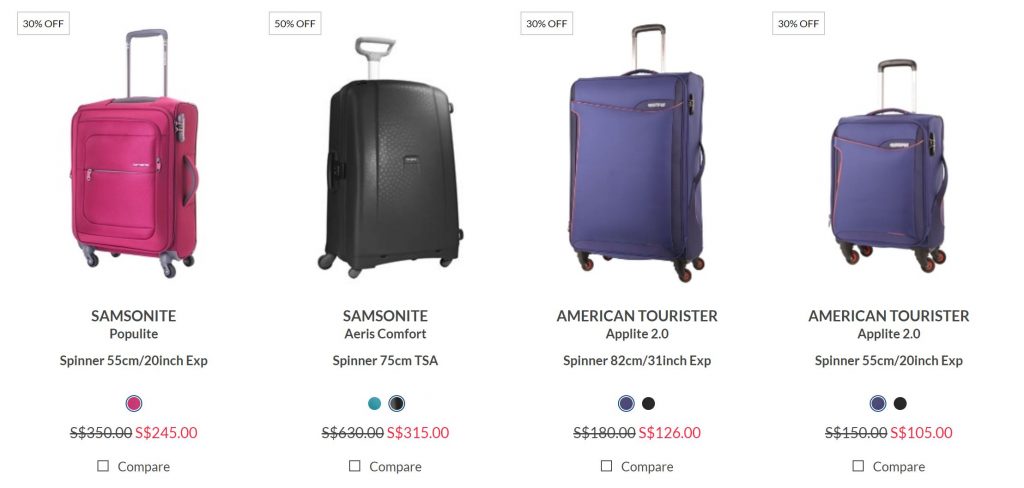View the small purple Applite 55cm image
Screen dimensions: 1024x488
(x=888, y=170)
